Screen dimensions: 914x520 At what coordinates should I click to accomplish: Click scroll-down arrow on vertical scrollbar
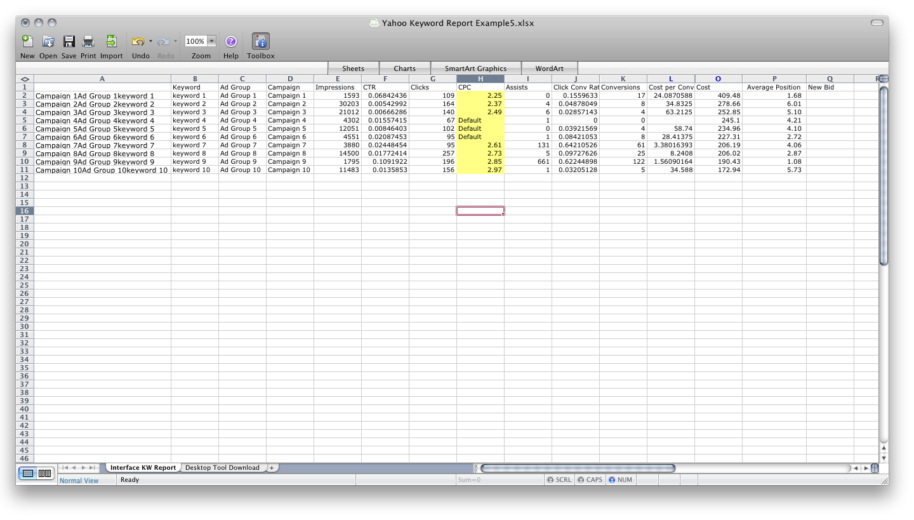(884, 458)
